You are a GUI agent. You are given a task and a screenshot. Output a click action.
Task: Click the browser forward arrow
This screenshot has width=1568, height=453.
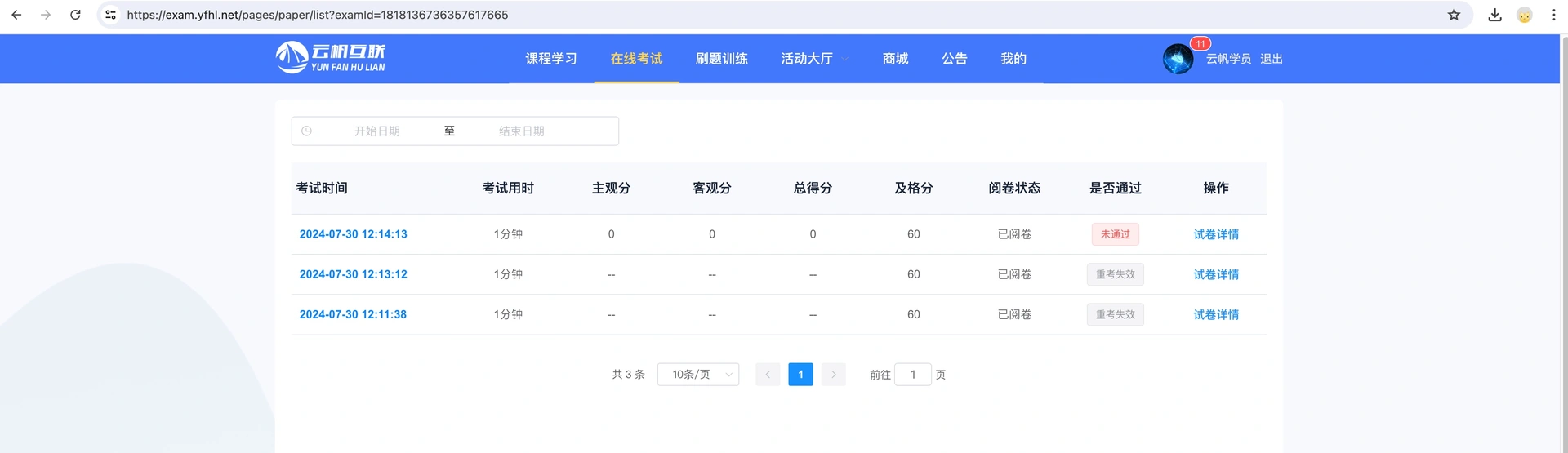pyautogui.click(x=46, y=15)
